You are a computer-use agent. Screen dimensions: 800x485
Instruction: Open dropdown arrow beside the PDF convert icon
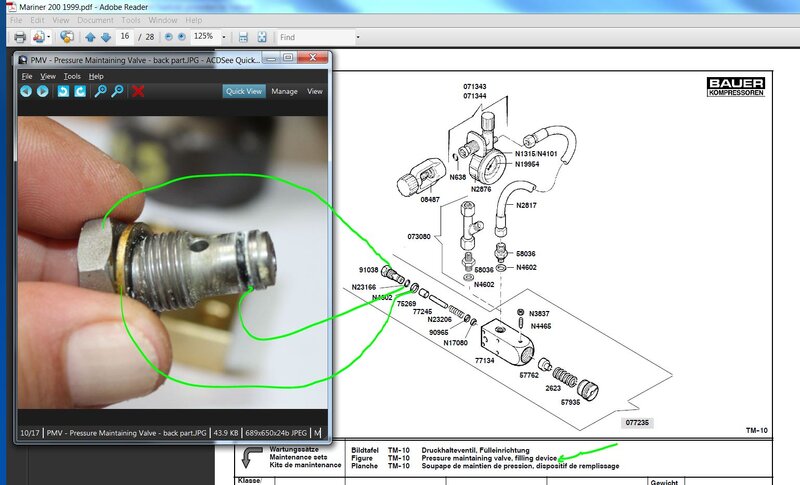(x=48, y=37)
